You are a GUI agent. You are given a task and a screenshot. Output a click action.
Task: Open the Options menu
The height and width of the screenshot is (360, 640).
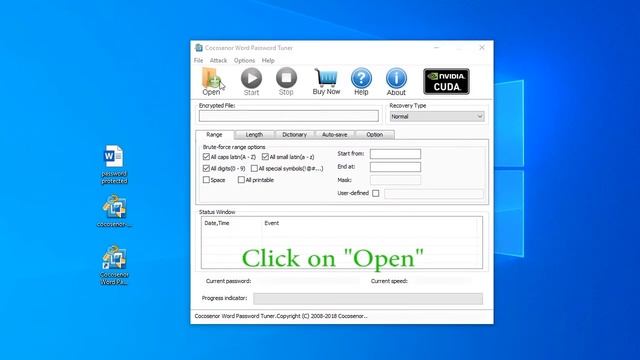(244, 60)
